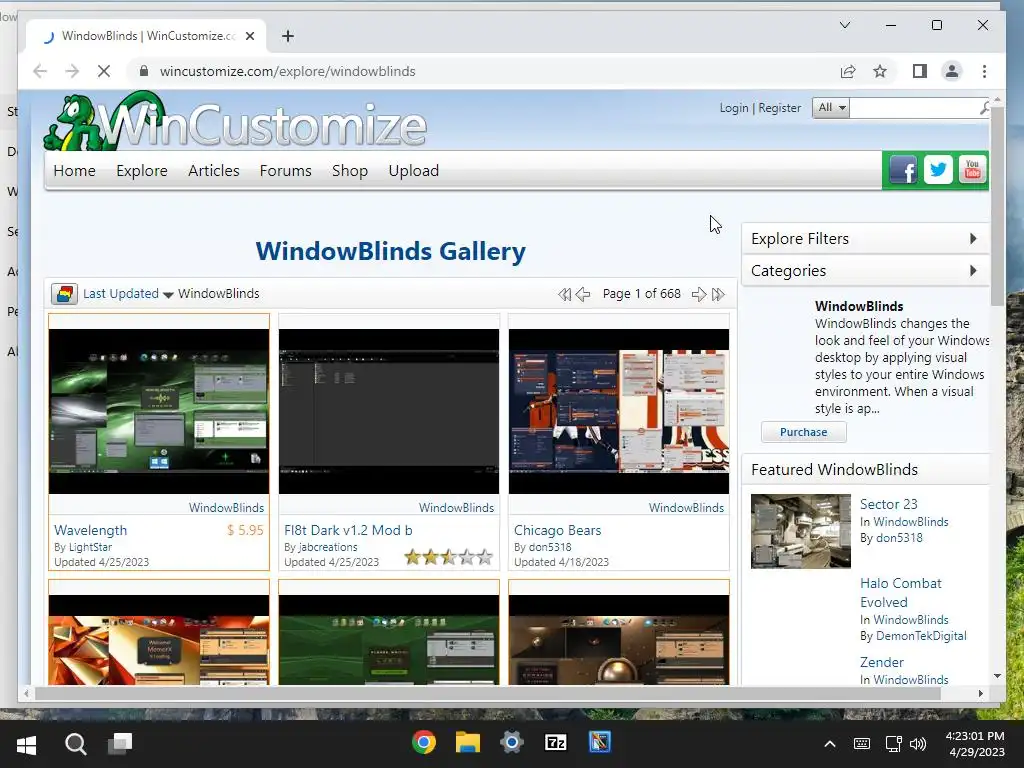Image resolution: width=1024 pixels, height=768 pixels.
Task: Open volume control in tray
Action: [x=918, y=744]
